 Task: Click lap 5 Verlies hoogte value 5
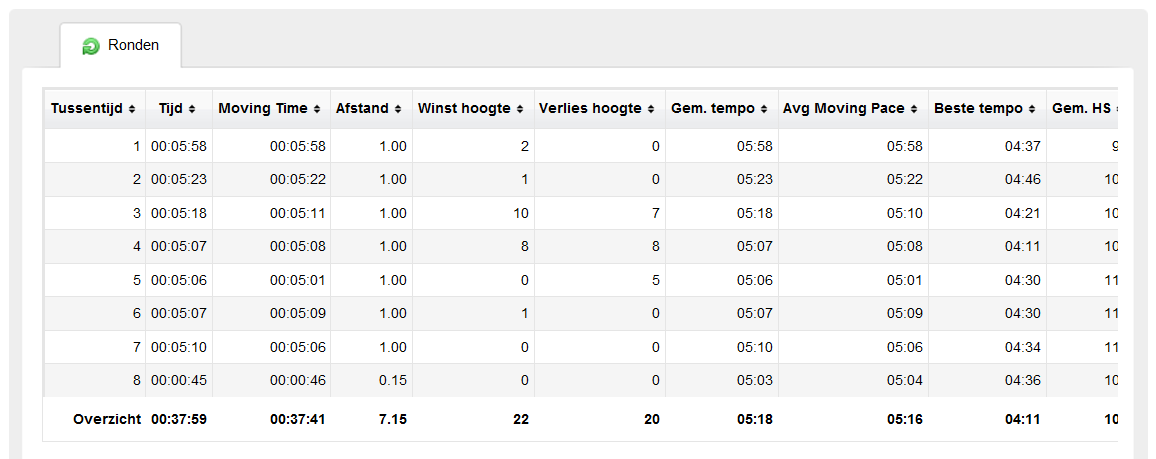[655, 280]
